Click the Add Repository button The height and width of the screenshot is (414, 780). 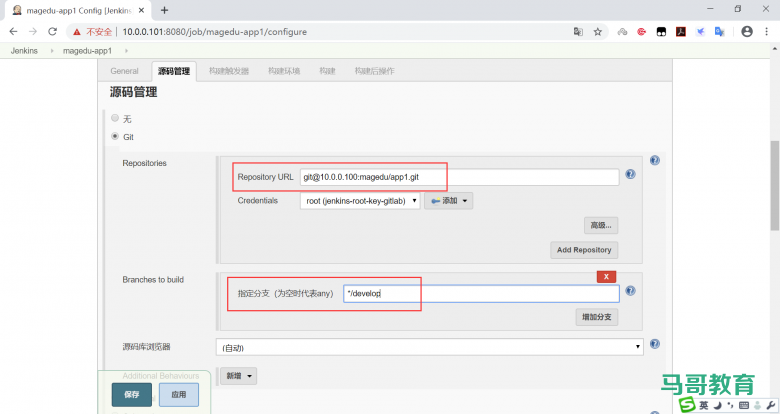point(584,250)
